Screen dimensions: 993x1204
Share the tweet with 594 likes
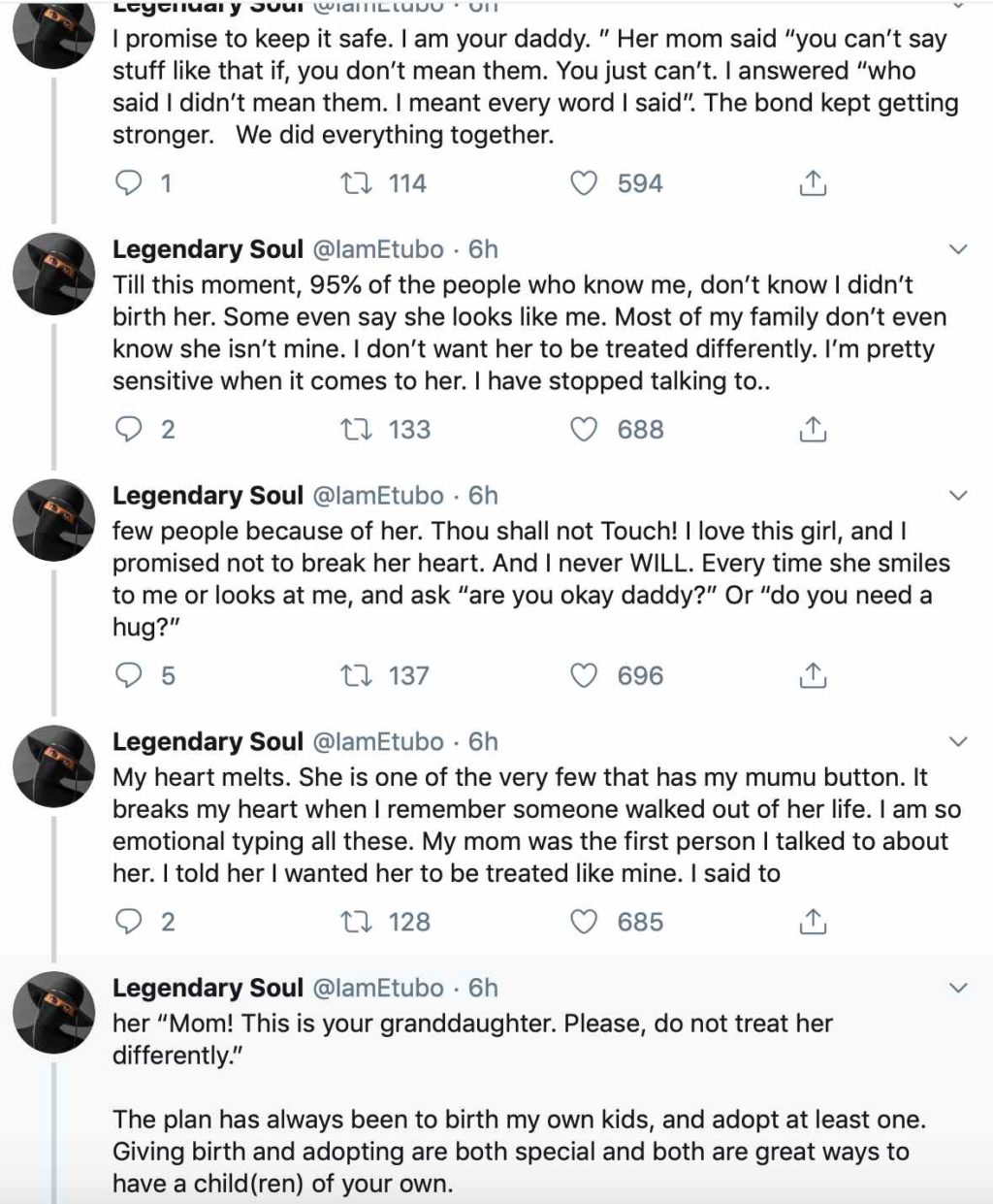tap(812, 183)
